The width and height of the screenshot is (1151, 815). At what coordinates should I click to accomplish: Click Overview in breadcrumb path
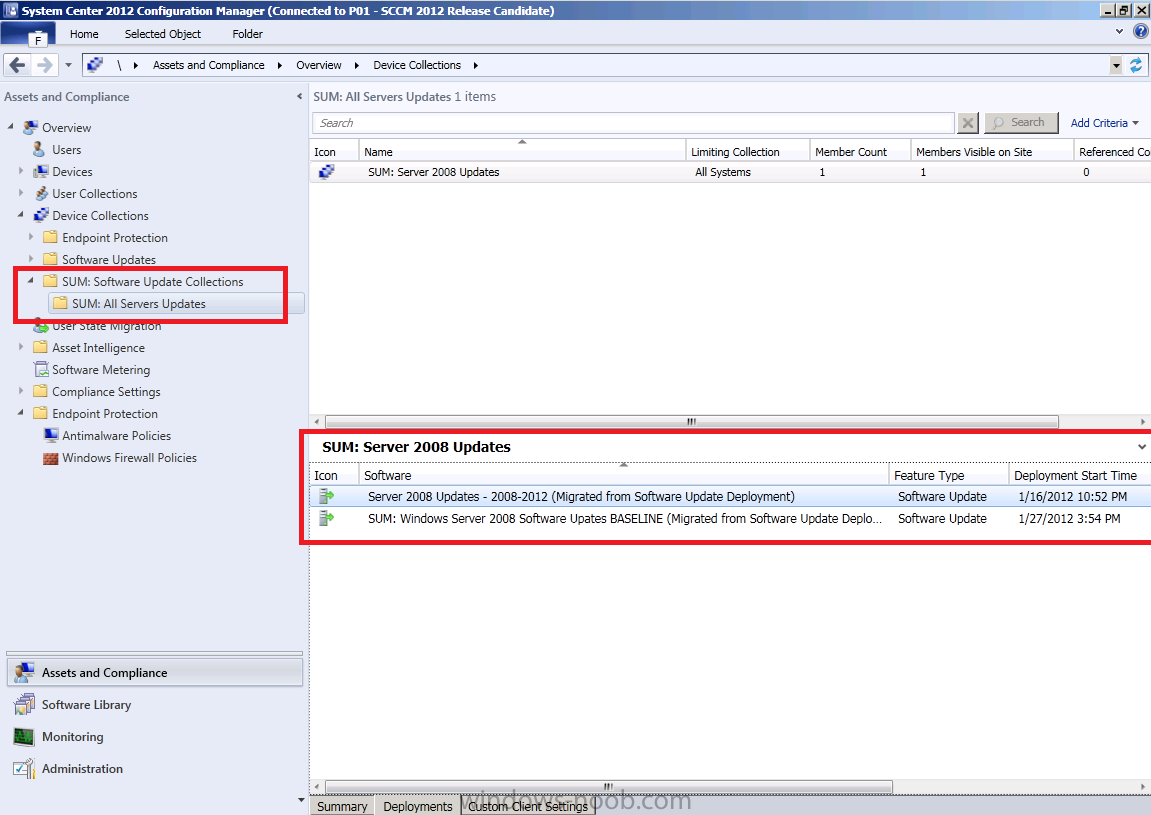pos(319,65)
